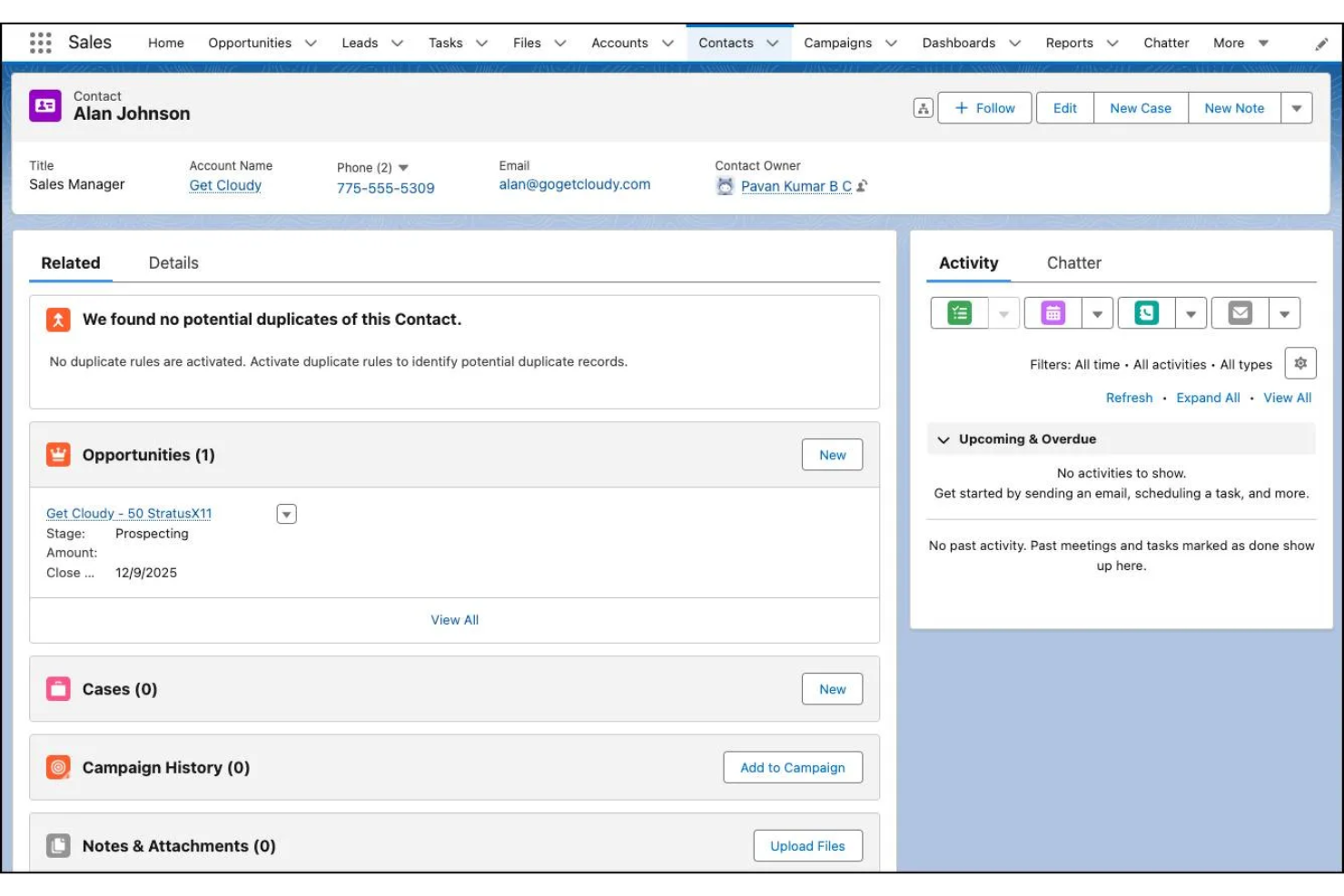
Task: Open Get Cloudy - 50 StratusX11 opportunity
Action: tap(129, 514)
